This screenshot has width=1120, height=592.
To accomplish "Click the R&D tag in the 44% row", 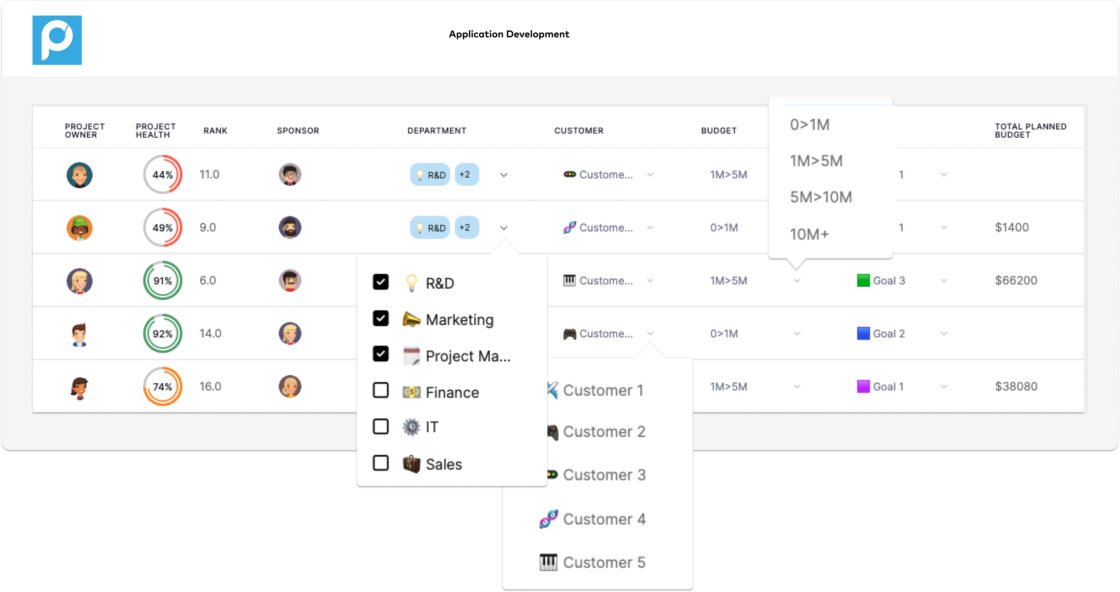I will 430,175.
